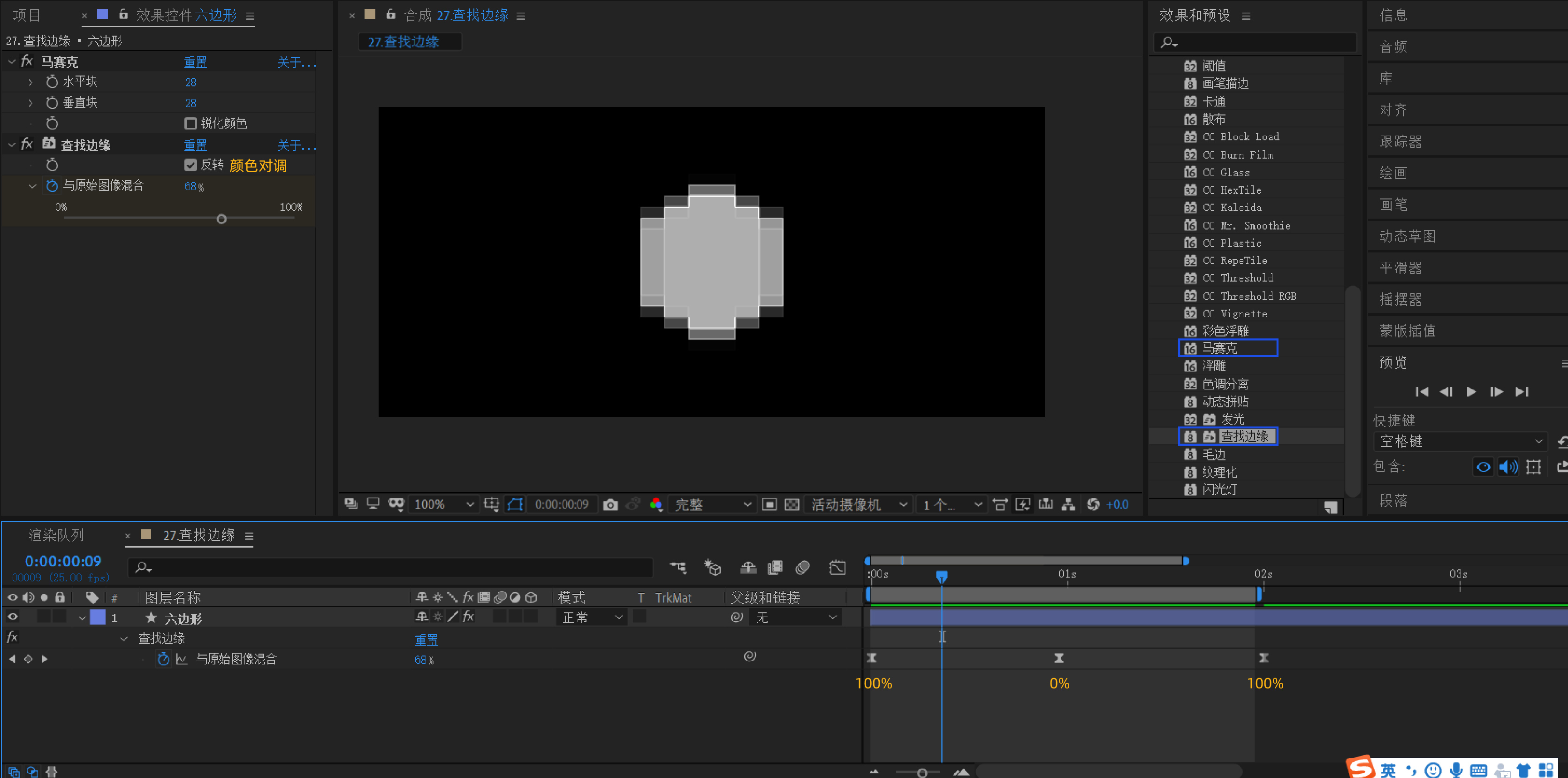1568x778 pixels.
Task: Switch to the 渲染队列 tab
Action: [56, 535]
